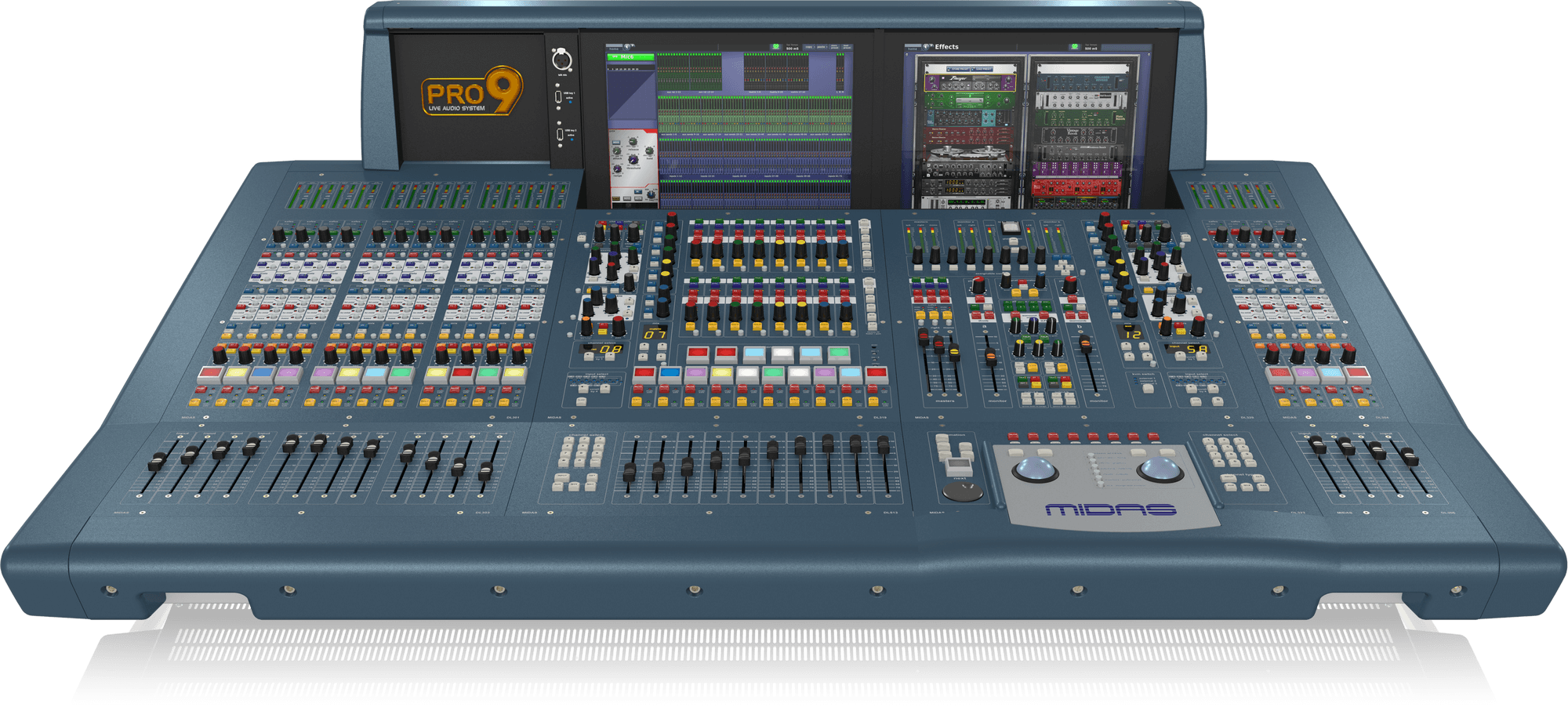Select the Plate Reverb rack unit
Screen dimensions: 1568x707
click(1082, 117)
